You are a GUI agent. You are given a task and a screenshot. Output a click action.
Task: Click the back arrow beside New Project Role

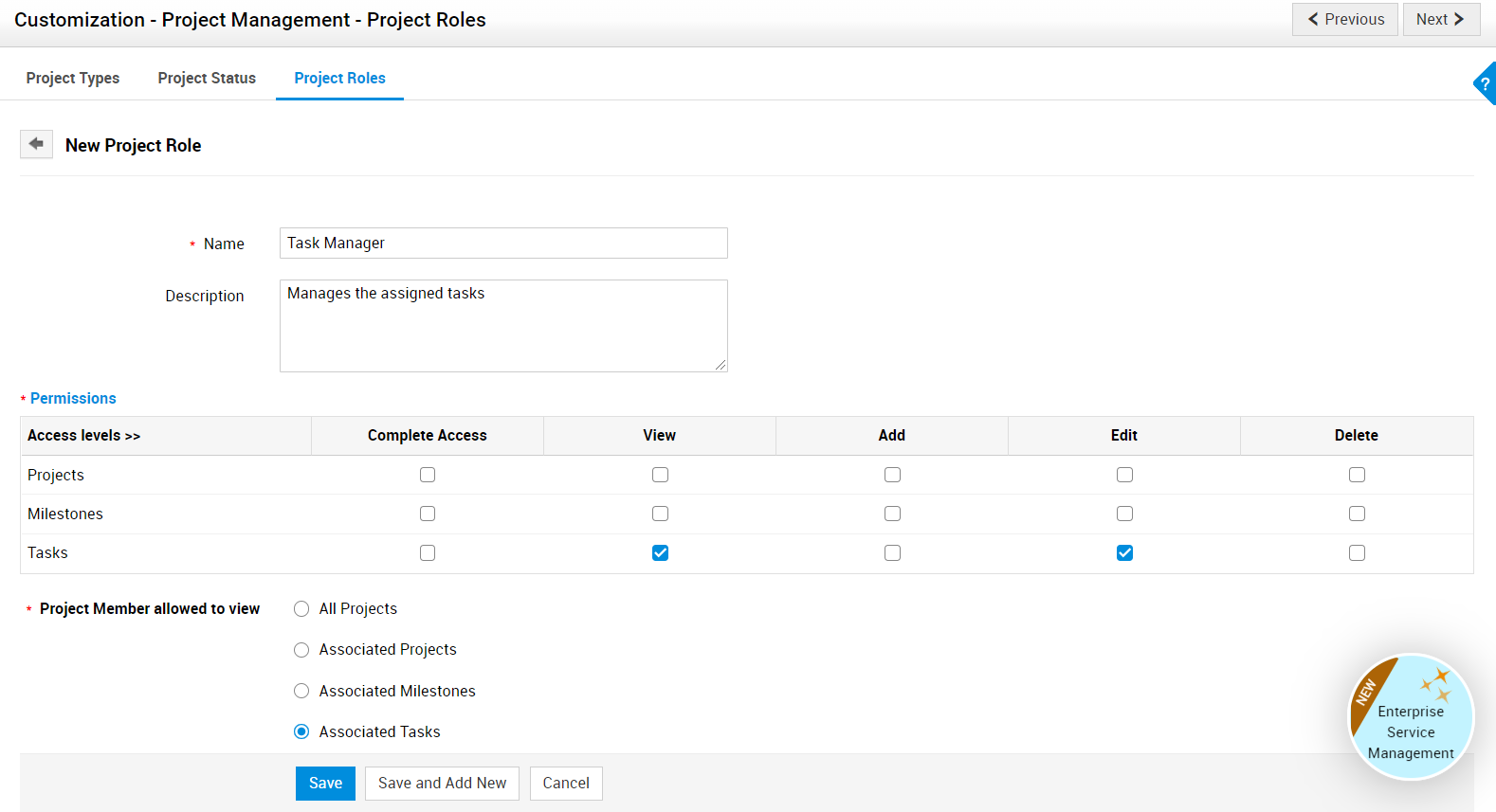(36, 144)
